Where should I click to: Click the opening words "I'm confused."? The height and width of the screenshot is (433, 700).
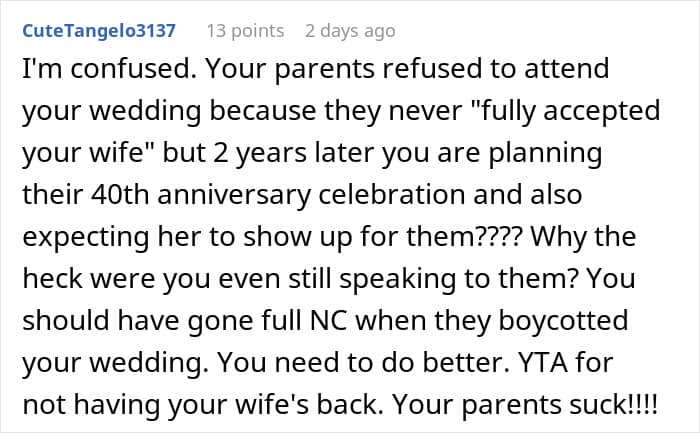point(109,68)
